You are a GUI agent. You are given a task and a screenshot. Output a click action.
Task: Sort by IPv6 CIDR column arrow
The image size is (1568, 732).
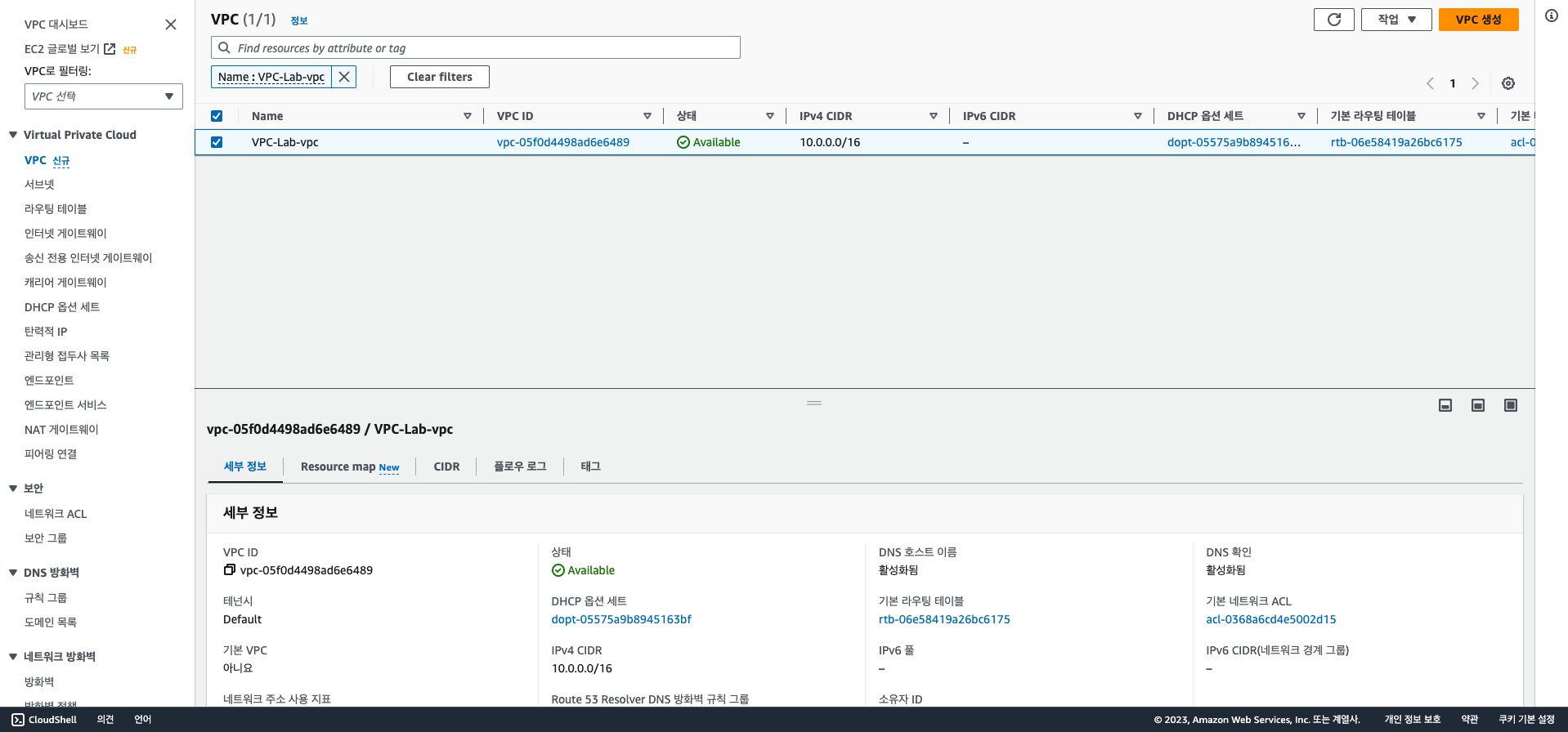(x=1138, y=116)
